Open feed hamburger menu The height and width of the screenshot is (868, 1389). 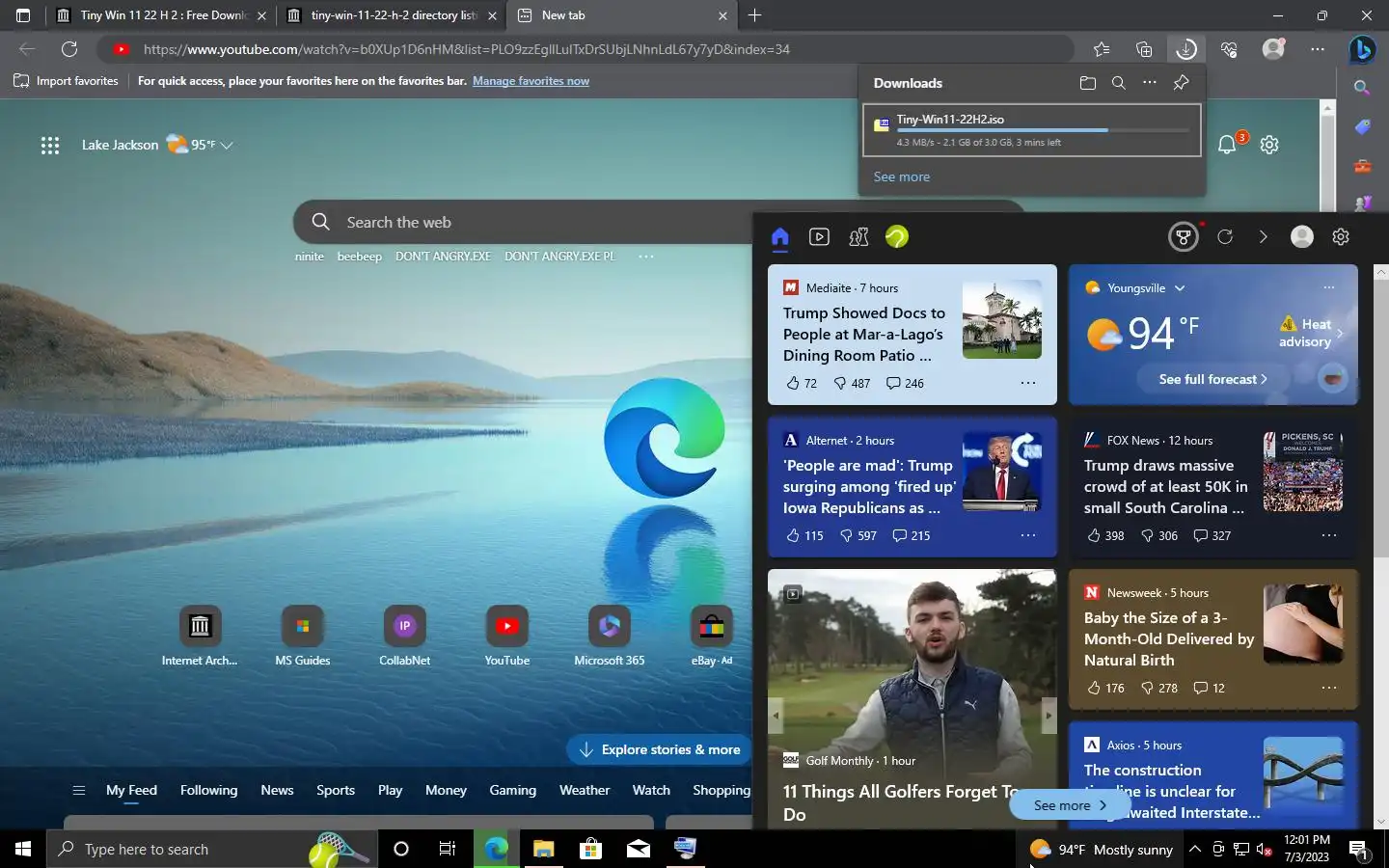[79, 791]
